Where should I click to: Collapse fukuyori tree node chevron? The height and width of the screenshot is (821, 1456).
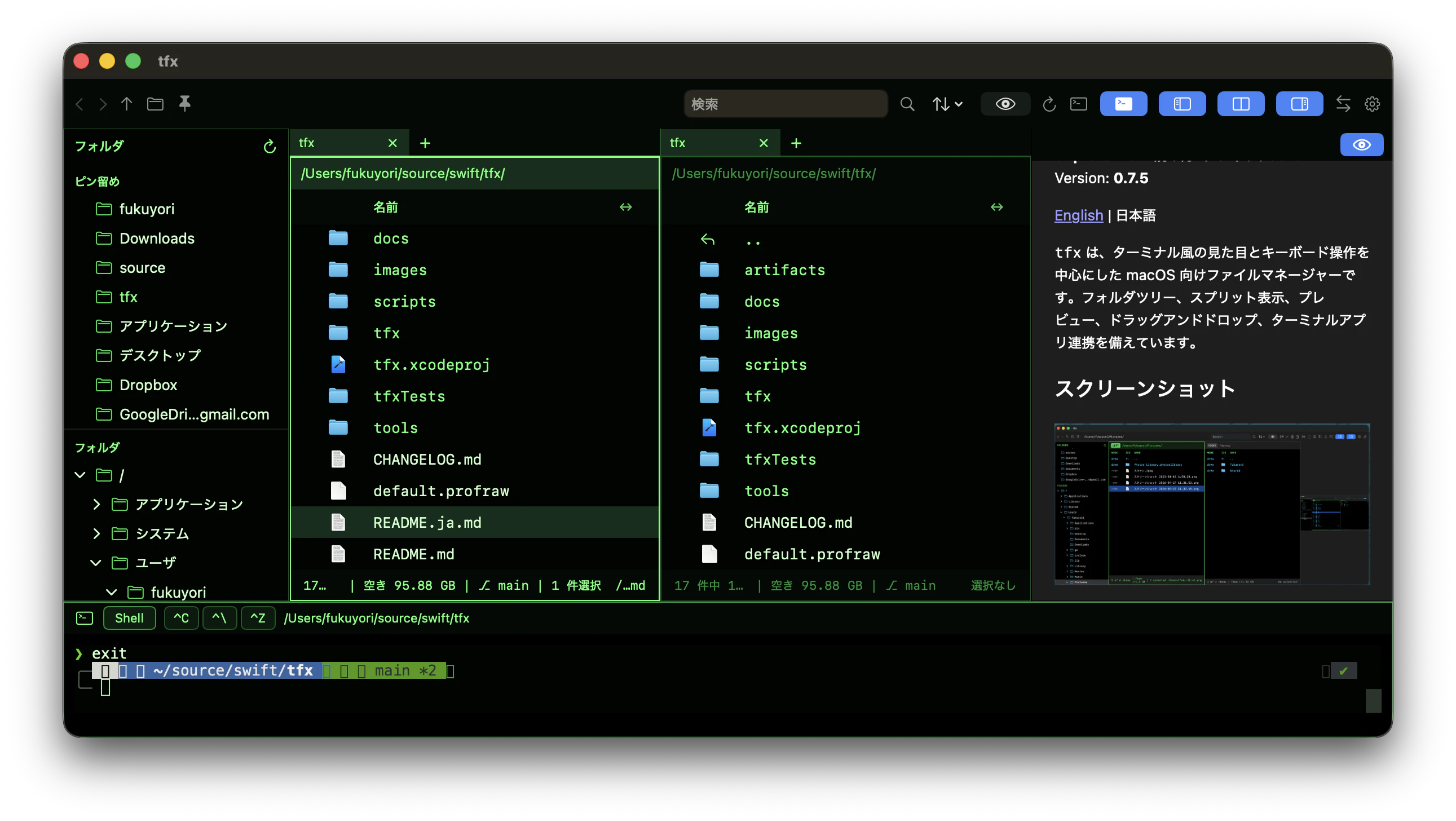(x=112, y=592)
